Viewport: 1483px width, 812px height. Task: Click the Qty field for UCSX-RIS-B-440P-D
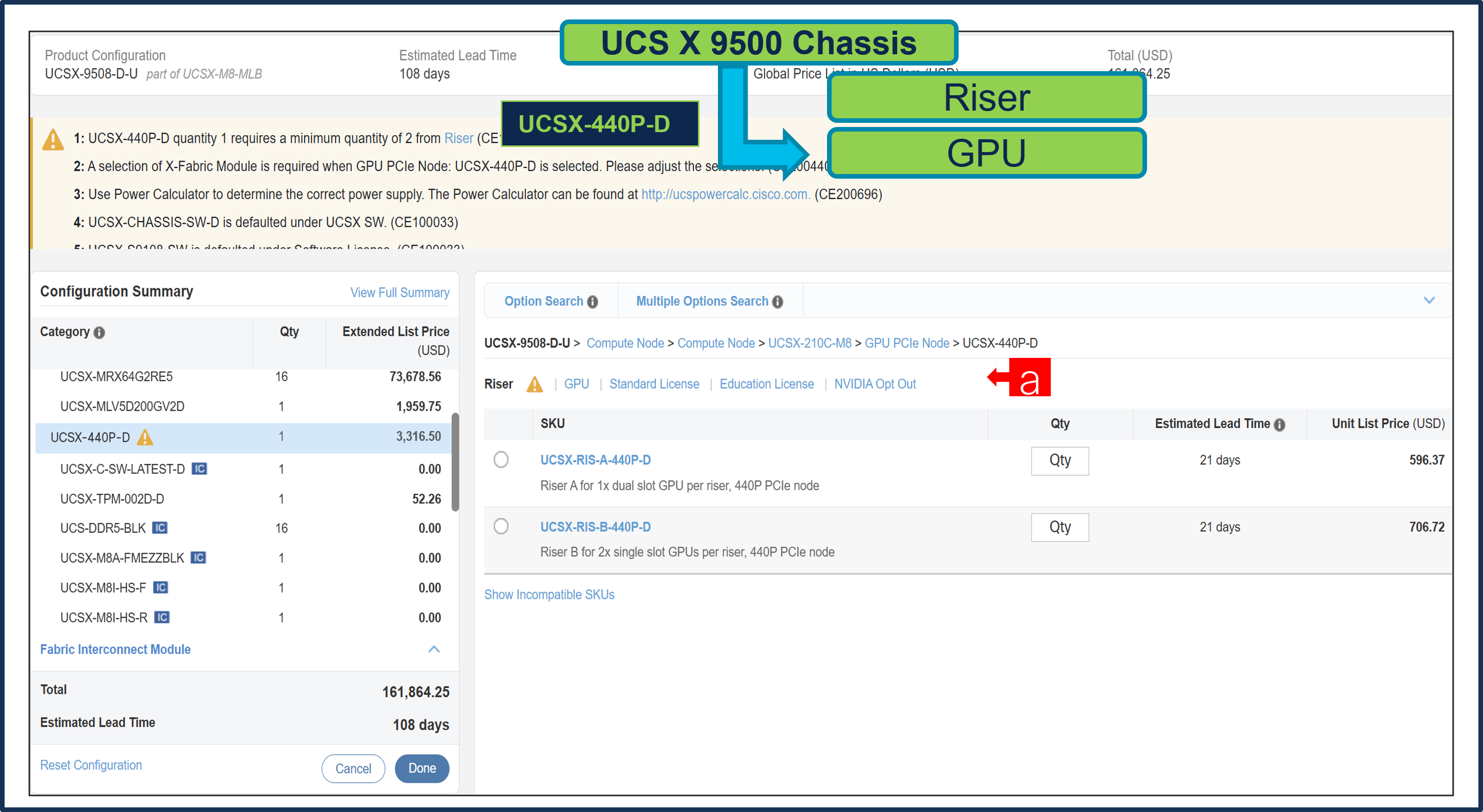click(x=1060, y=527)
